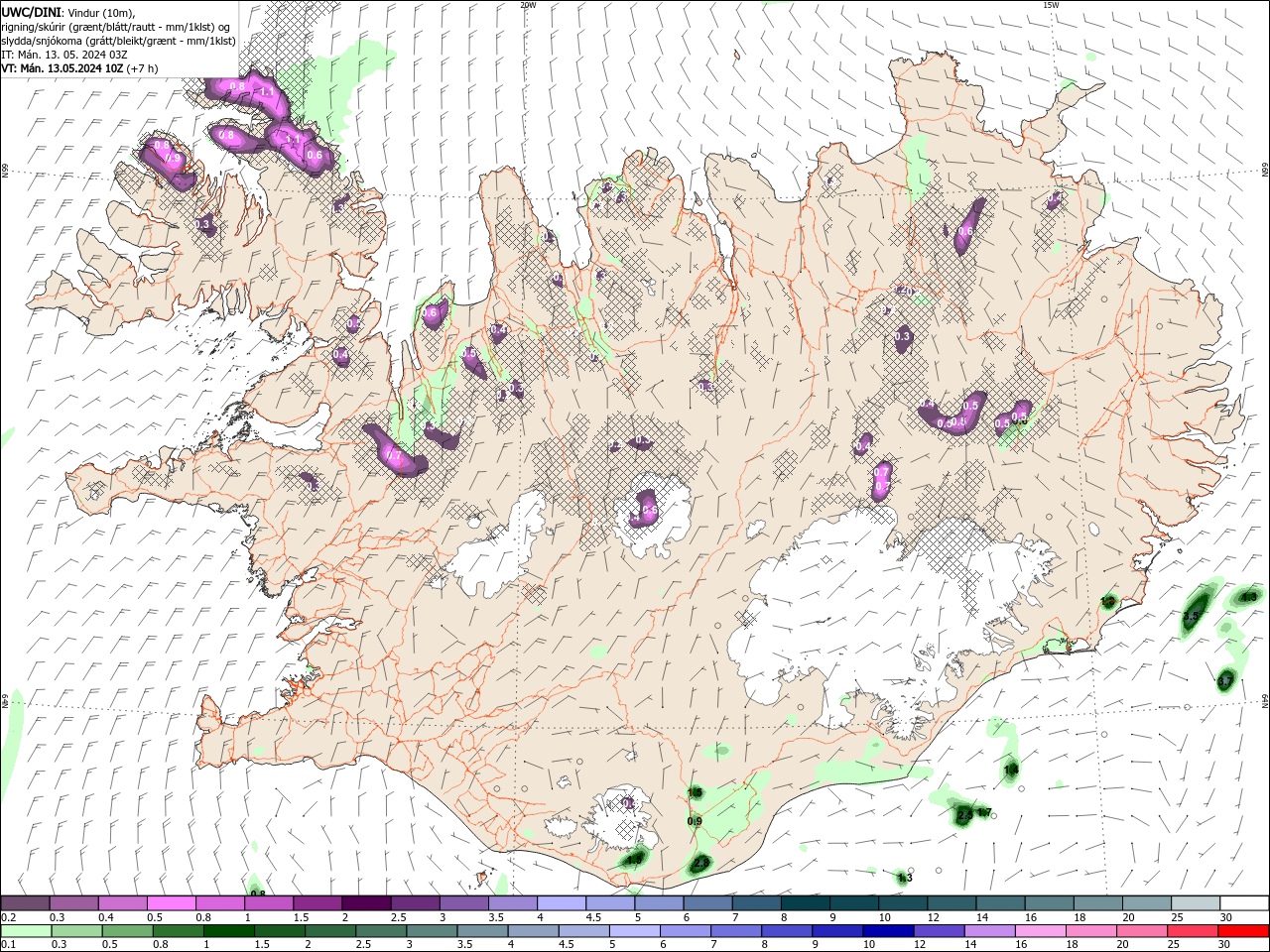Click the '0.2' label on the snow scale
This screenshot has height=952, width=1270.
[9, 918]
